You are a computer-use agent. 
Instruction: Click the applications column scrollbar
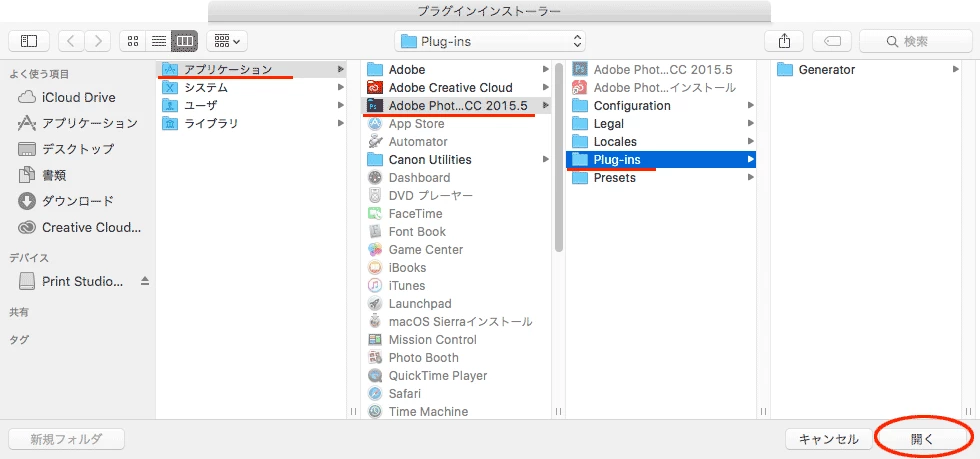coord(559,157)
